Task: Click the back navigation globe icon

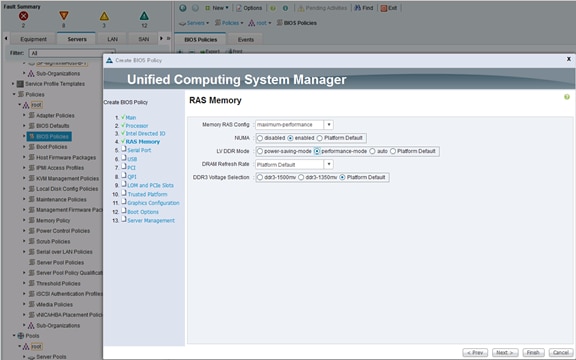Action: click(x=183, y=8)
